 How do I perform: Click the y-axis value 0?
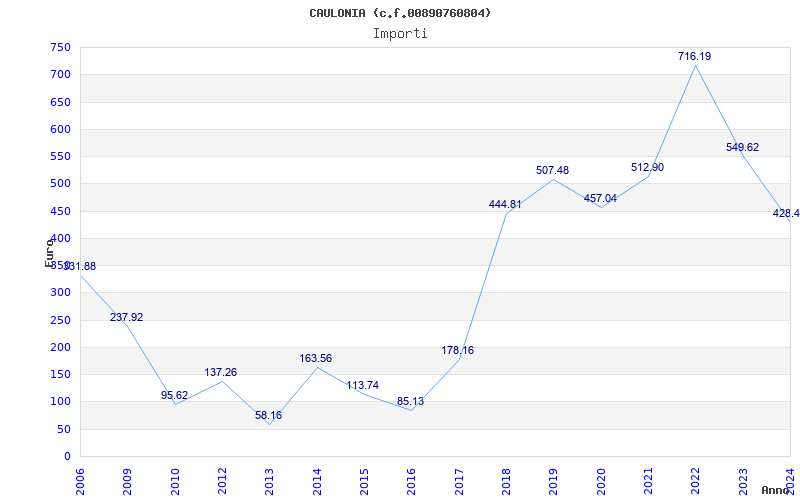click(x=67, y=457)
